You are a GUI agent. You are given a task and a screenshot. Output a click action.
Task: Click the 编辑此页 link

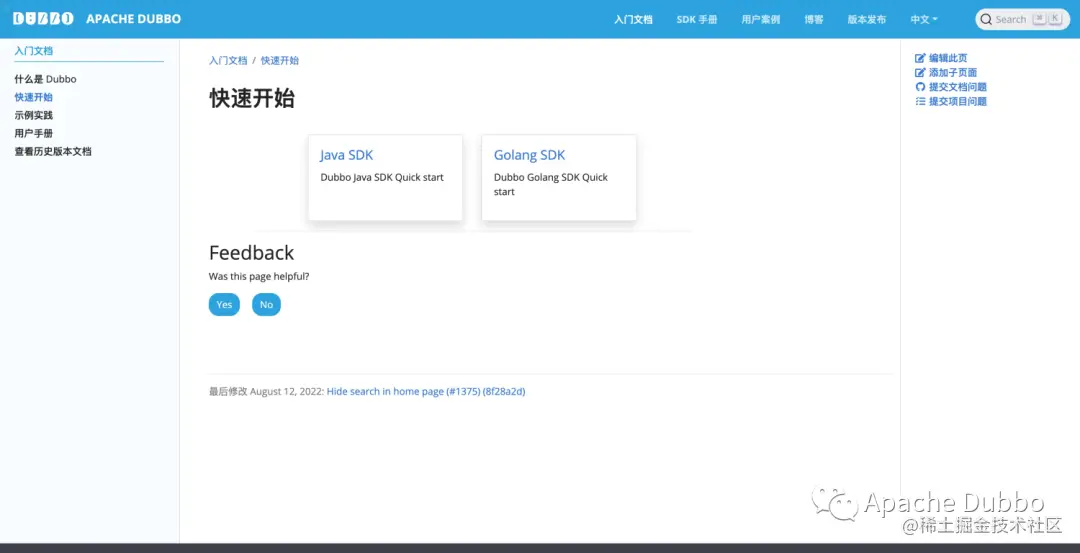[x=948, y=59]
